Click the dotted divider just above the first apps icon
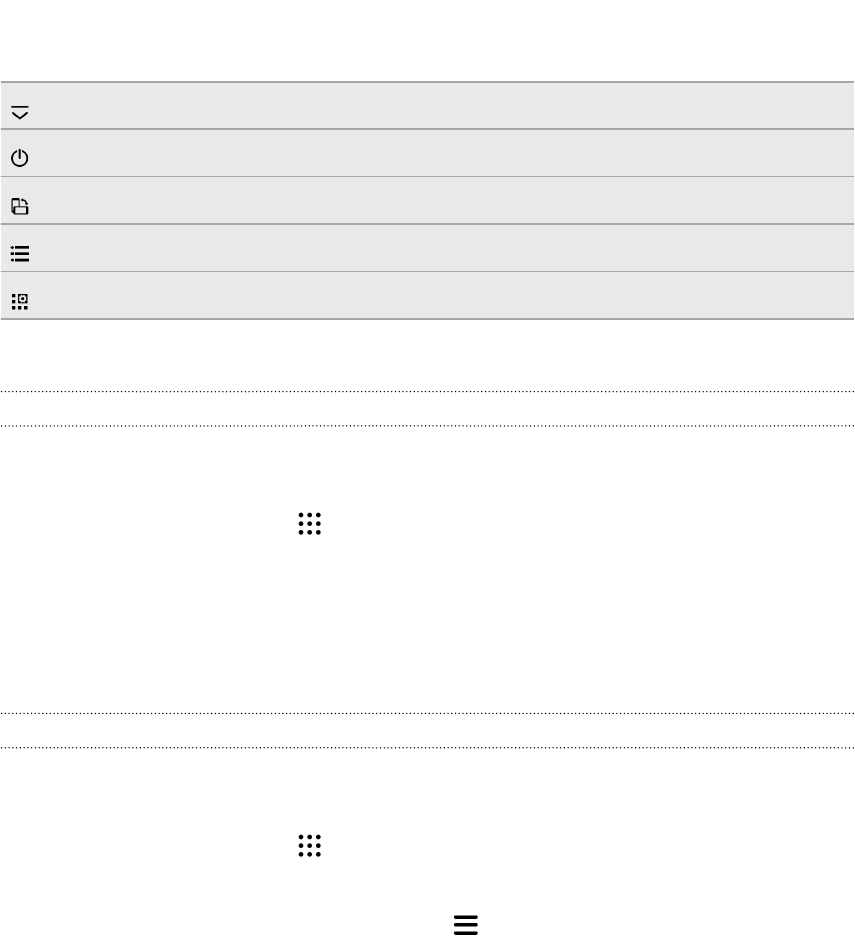Image resolution: width=855 pixels, height=939 pixels. (428, 426)
